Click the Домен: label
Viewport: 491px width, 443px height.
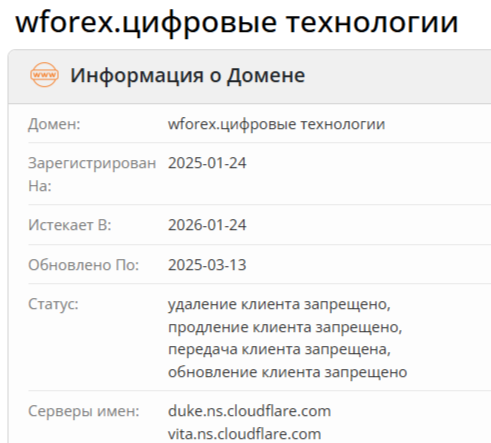(x=54, y=124)
